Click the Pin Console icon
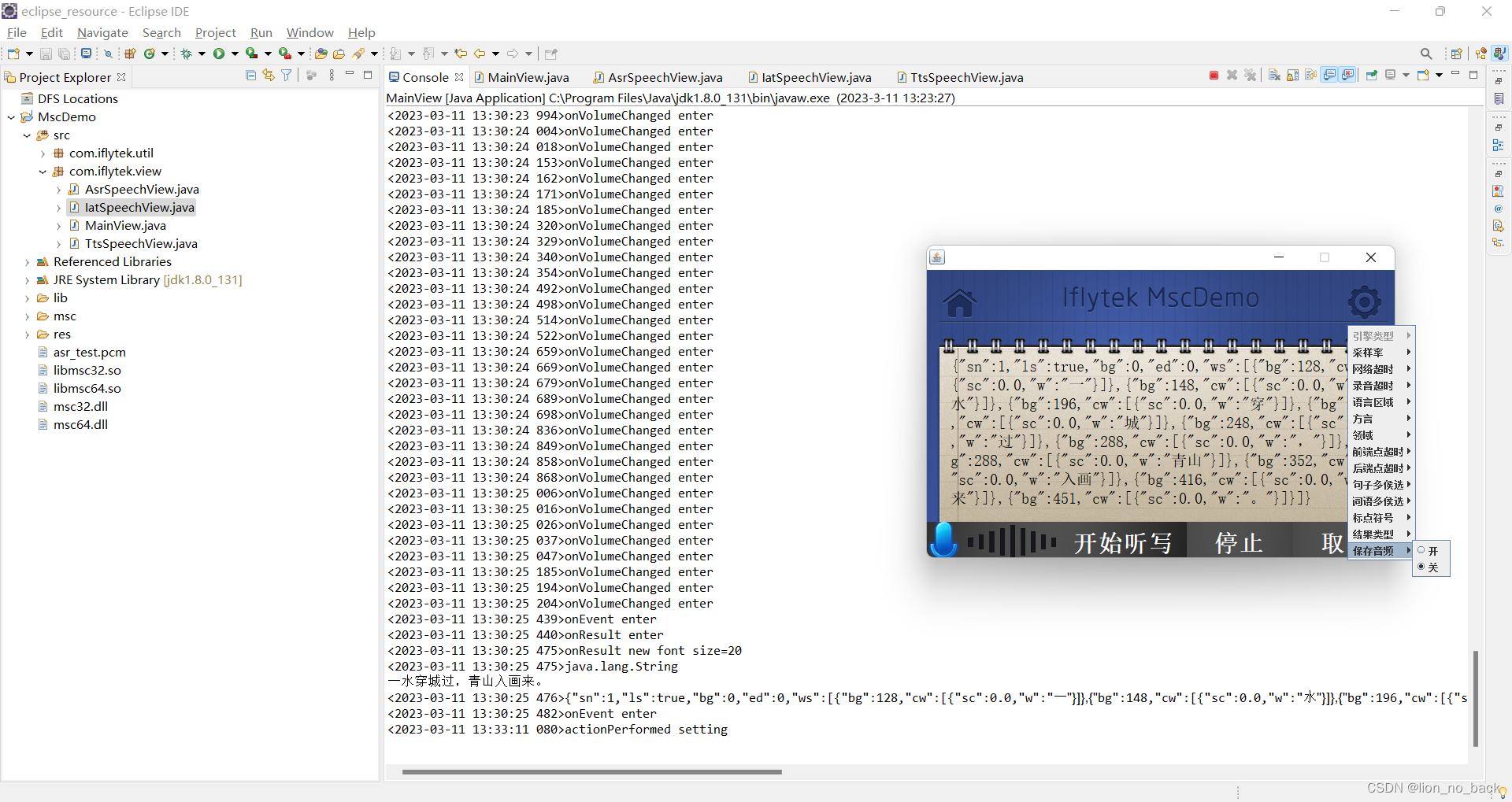 1371,75
